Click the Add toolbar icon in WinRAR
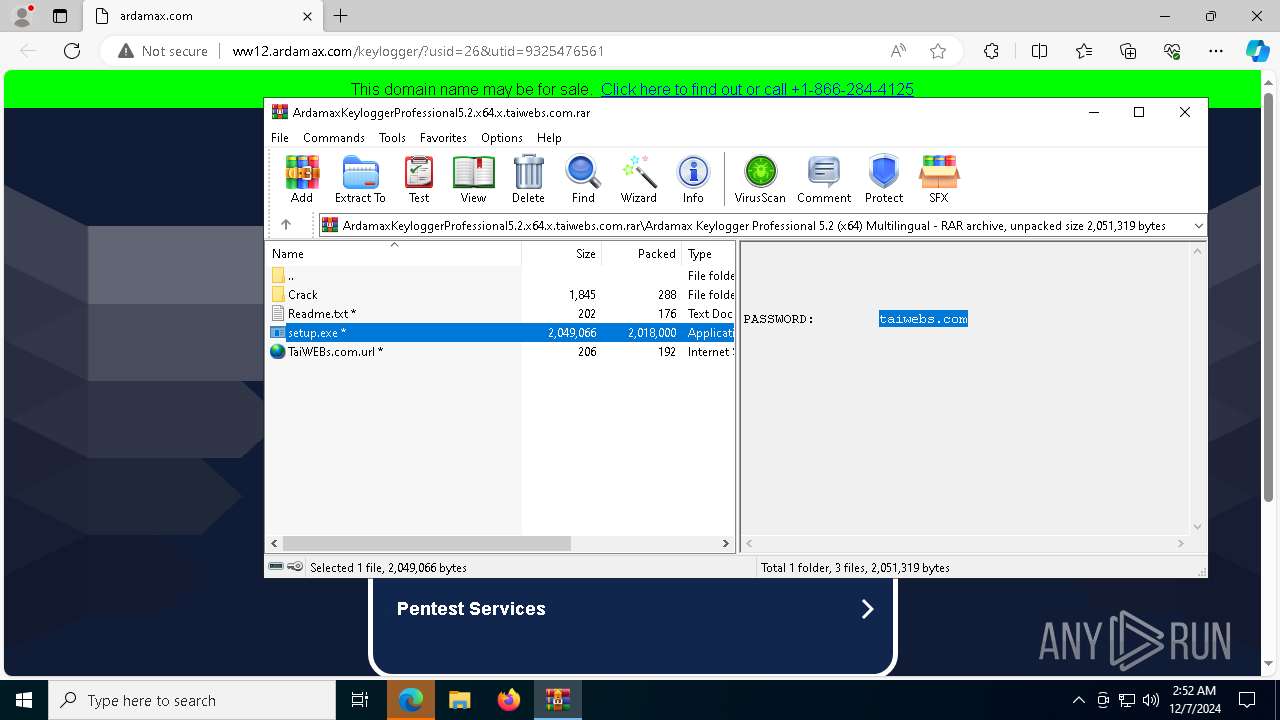This screenshot has width=1280, height=720. coord(301,179)
